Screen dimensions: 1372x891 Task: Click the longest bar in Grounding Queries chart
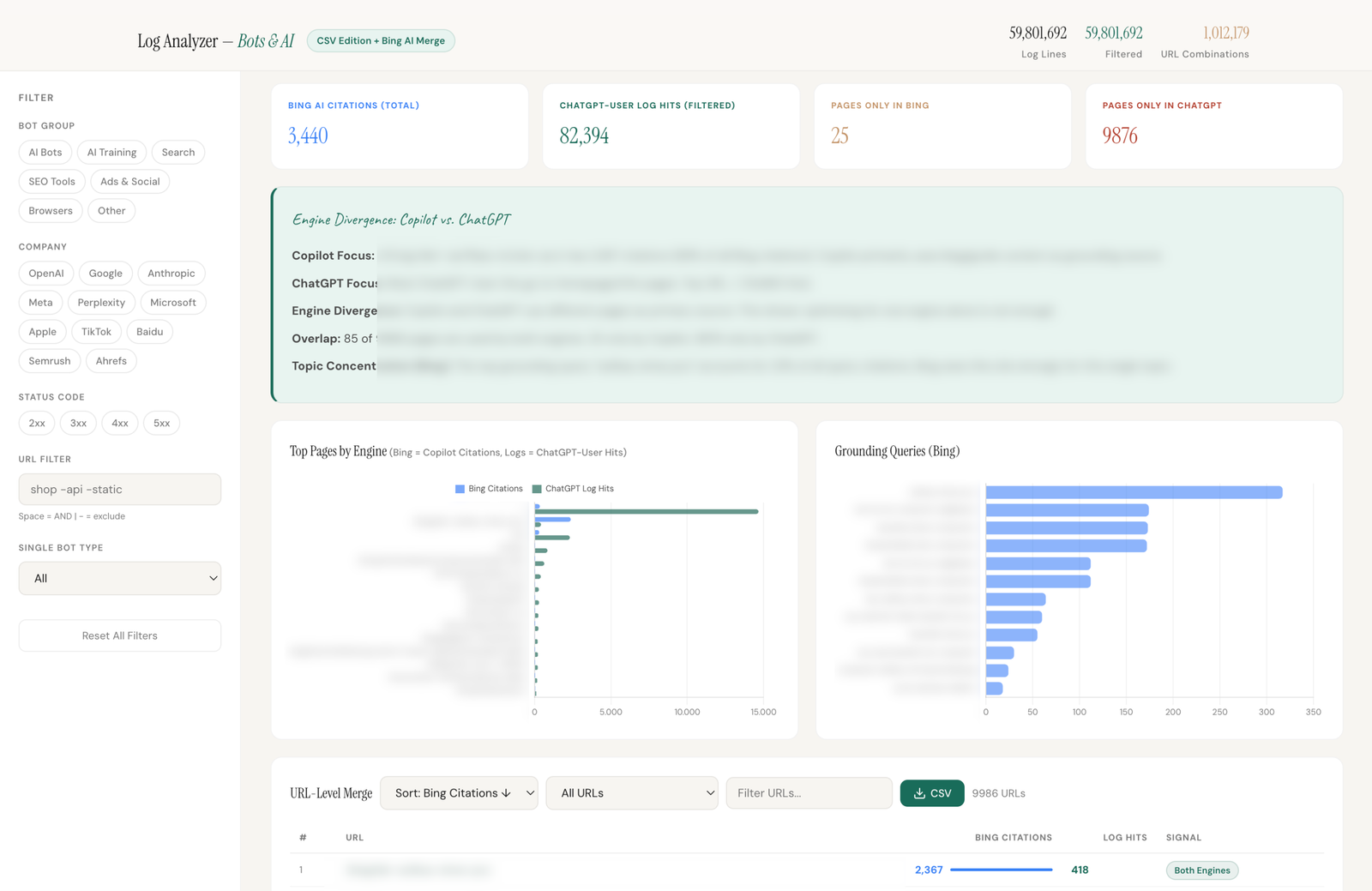1132,491
